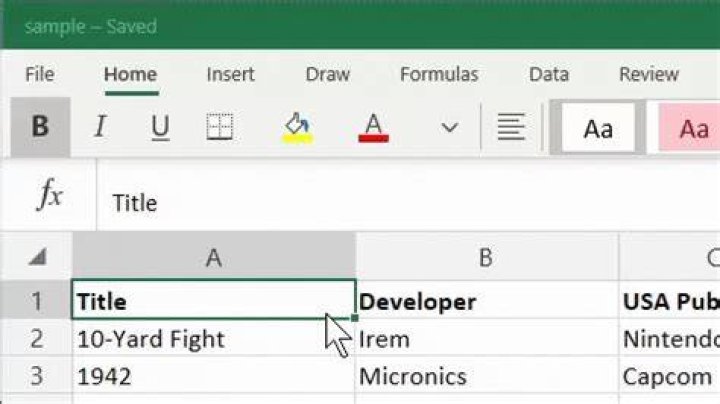Open the text alignment tool

[x=511, y=127]
